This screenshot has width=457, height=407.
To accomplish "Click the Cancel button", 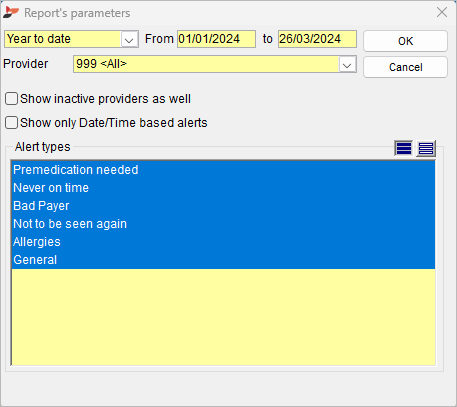I will pyautogui.click(x=405, y=67).
